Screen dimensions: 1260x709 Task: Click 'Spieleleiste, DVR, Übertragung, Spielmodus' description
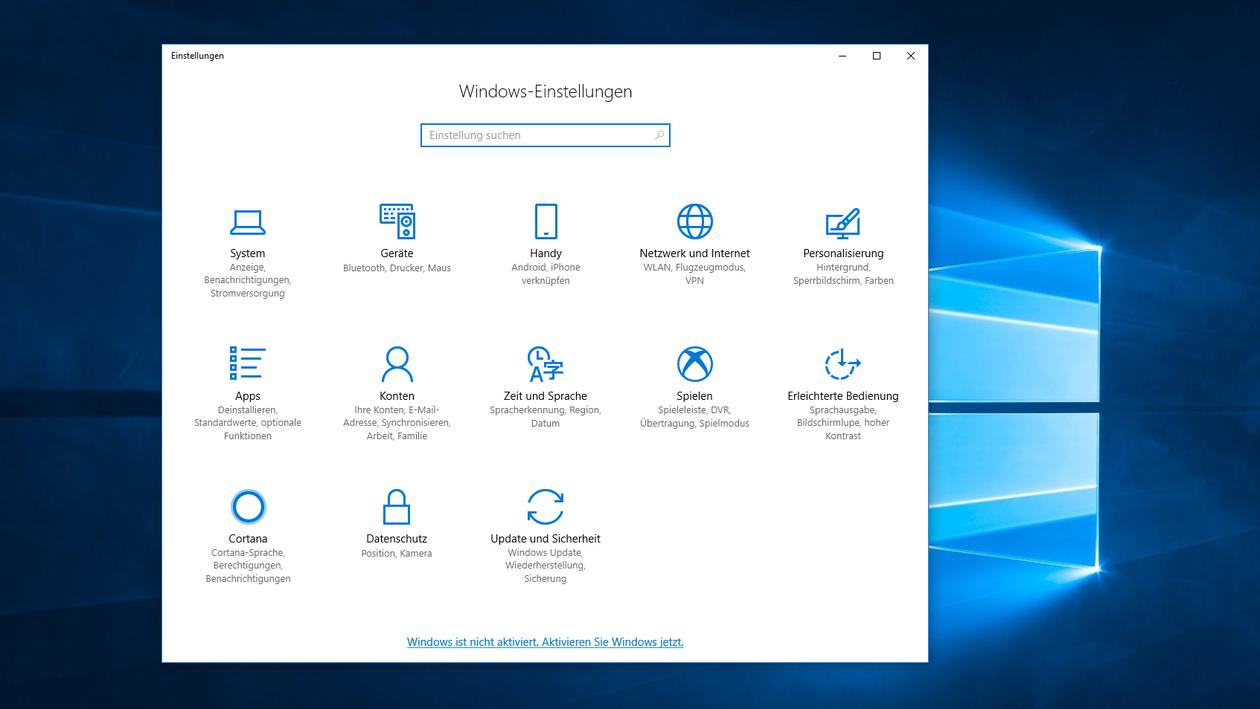(x=695, y=417)
